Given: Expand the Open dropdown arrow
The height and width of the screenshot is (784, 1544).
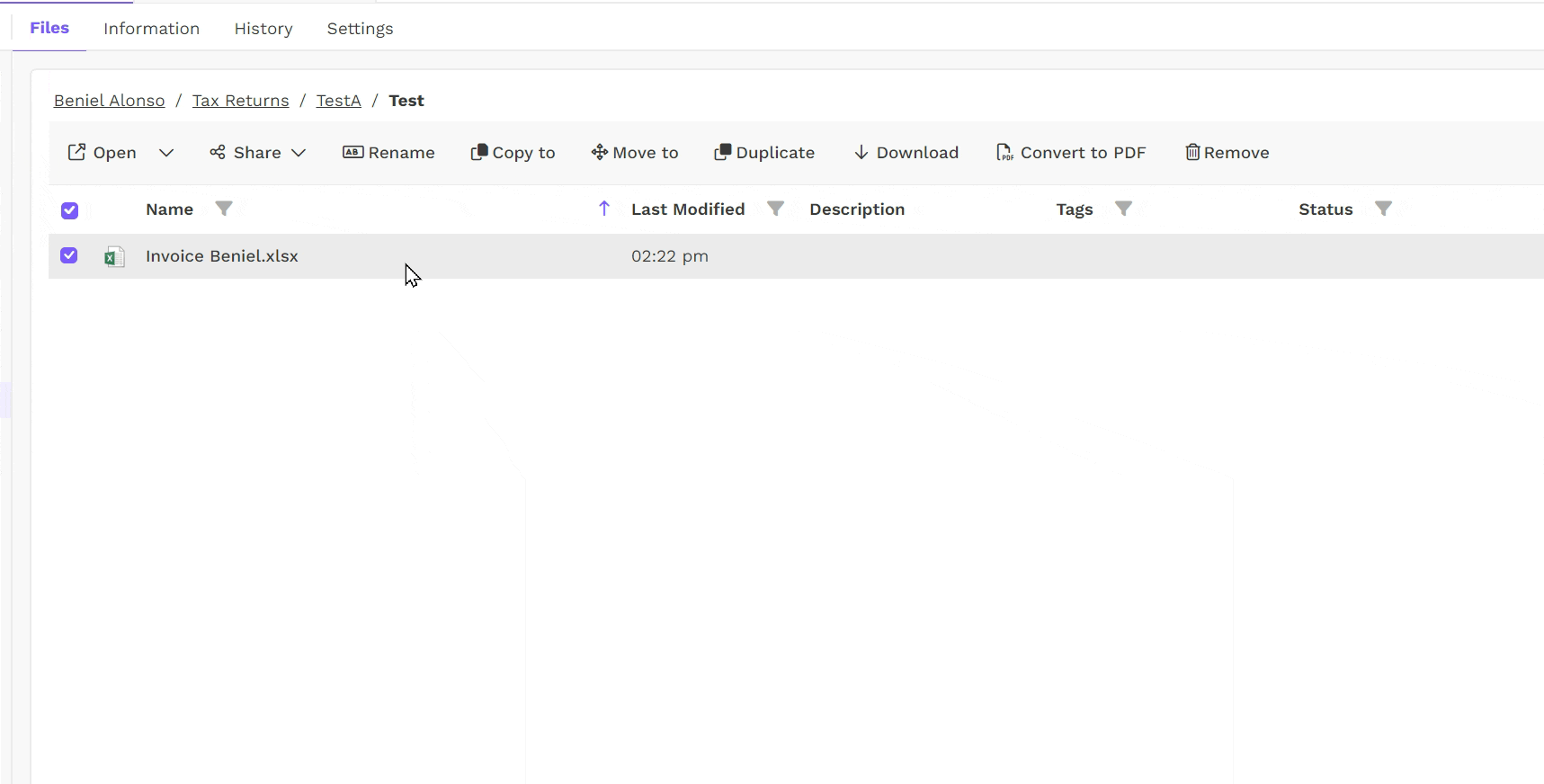Looking at the screenshot, I should coord(166,153).
